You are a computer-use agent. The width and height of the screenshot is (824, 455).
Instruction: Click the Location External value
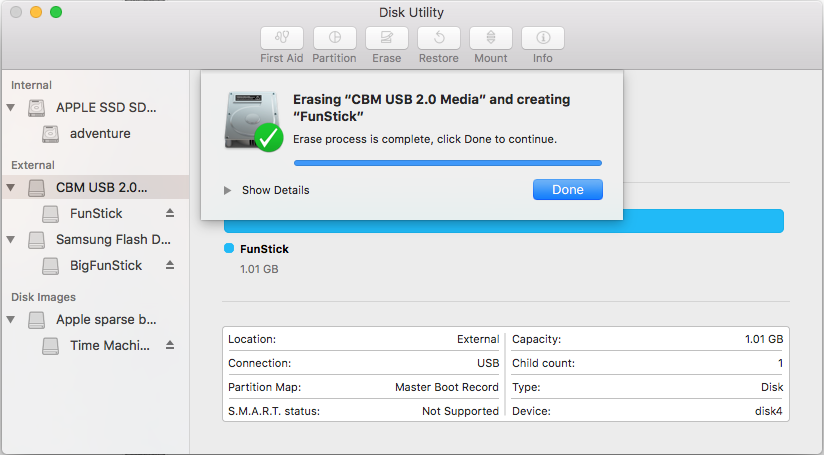coord(478,339)
